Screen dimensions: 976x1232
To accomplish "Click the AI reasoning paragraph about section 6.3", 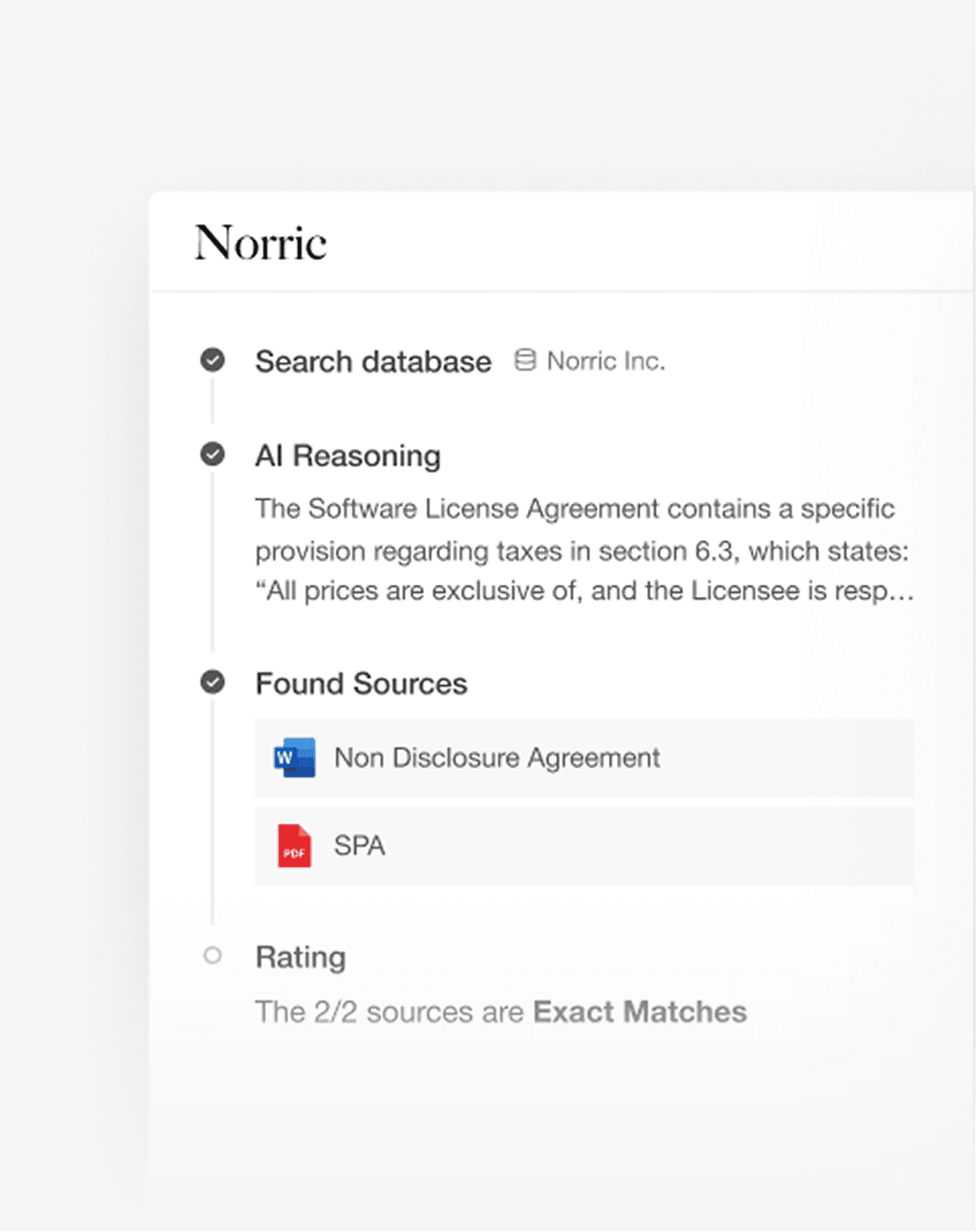I will pos(585,550).
